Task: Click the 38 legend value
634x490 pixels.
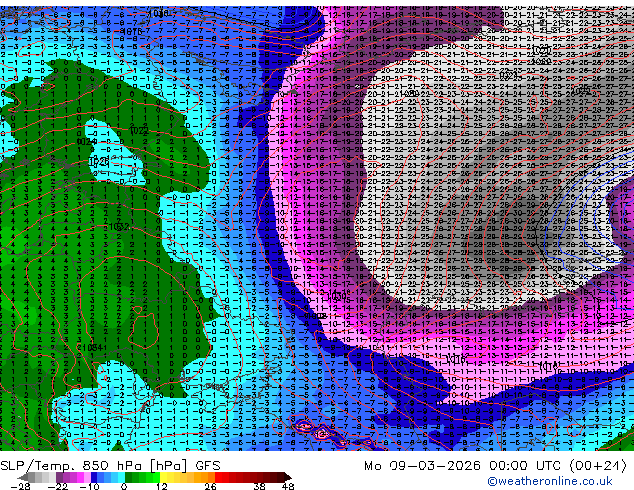Action: (260, 486)
